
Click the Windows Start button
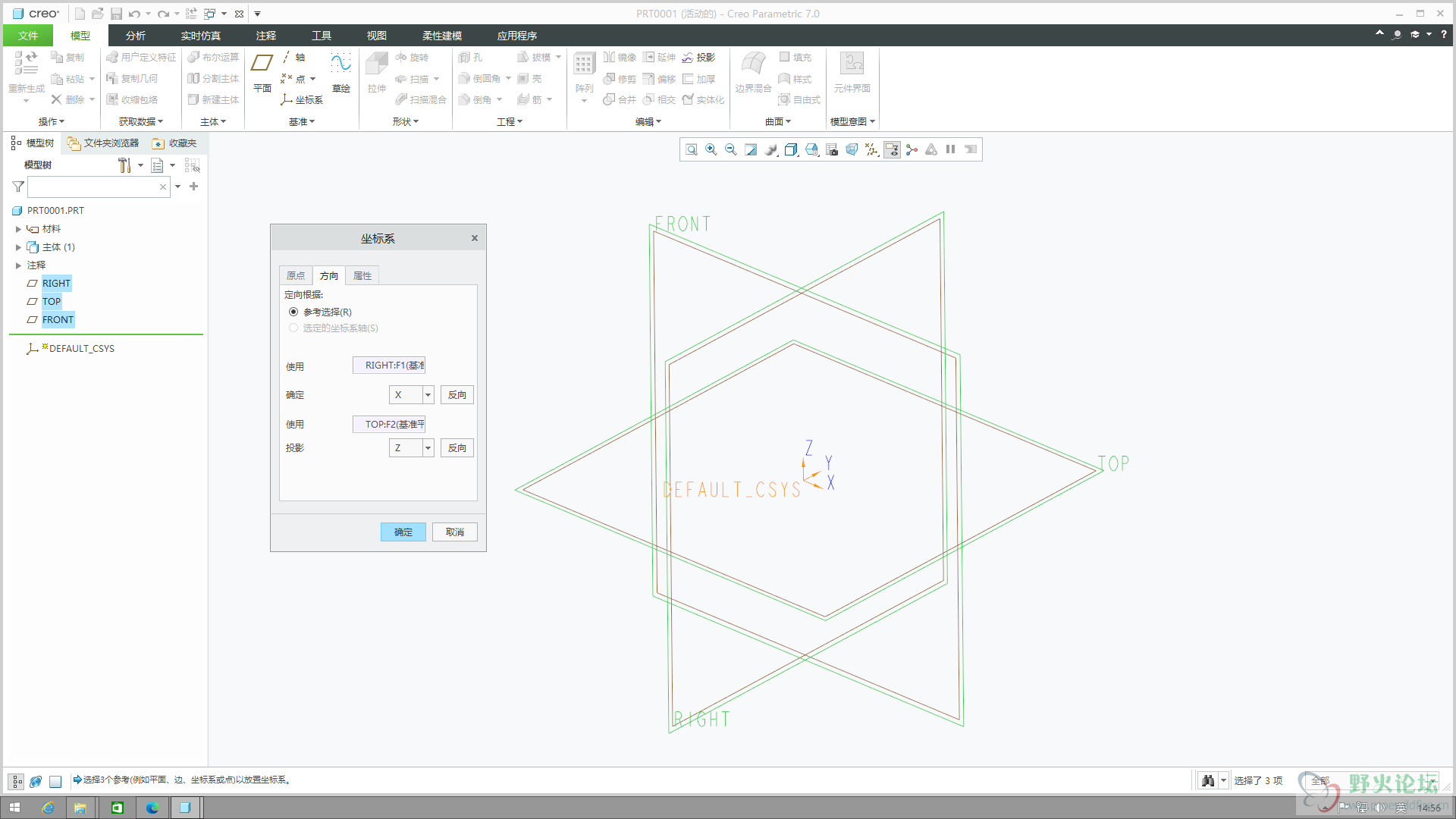(14, 808)
